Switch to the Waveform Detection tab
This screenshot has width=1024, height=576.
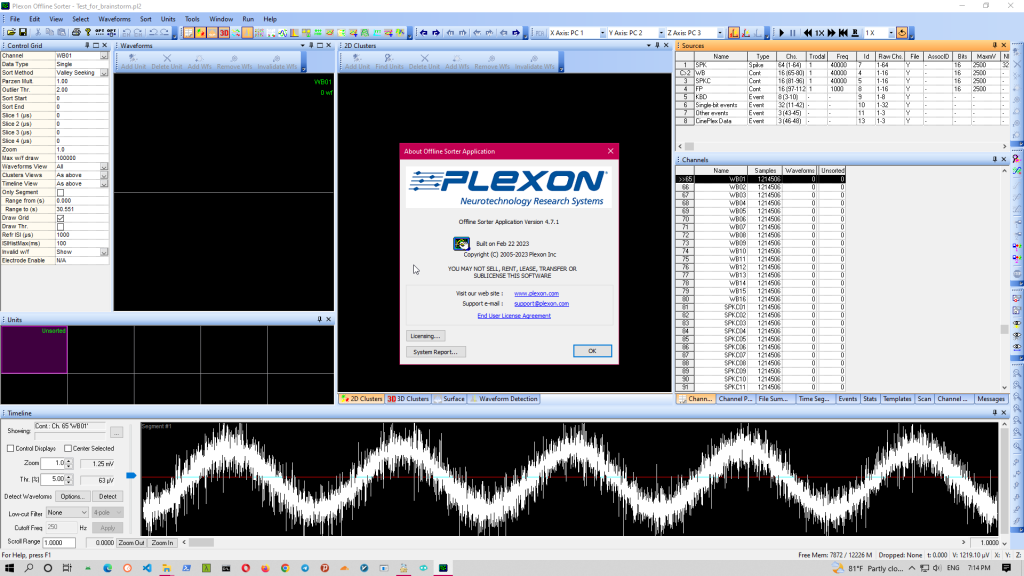point(504,398)
